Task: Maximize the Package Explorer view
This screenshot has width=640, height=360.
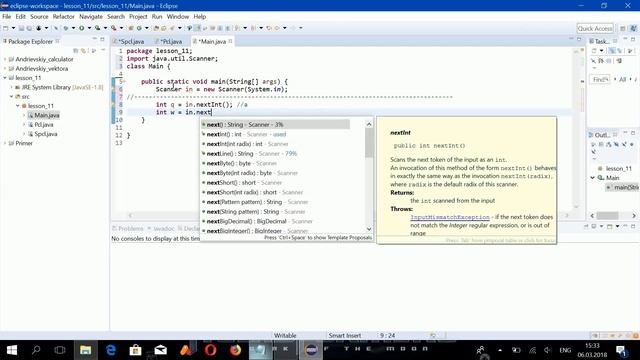Action: [102, 39]
